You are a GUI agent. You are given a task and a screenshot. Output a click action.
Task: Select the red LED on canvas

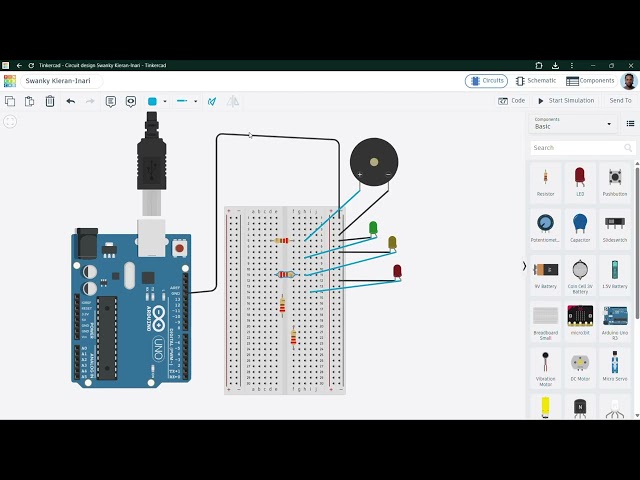[x=397, y=271]
